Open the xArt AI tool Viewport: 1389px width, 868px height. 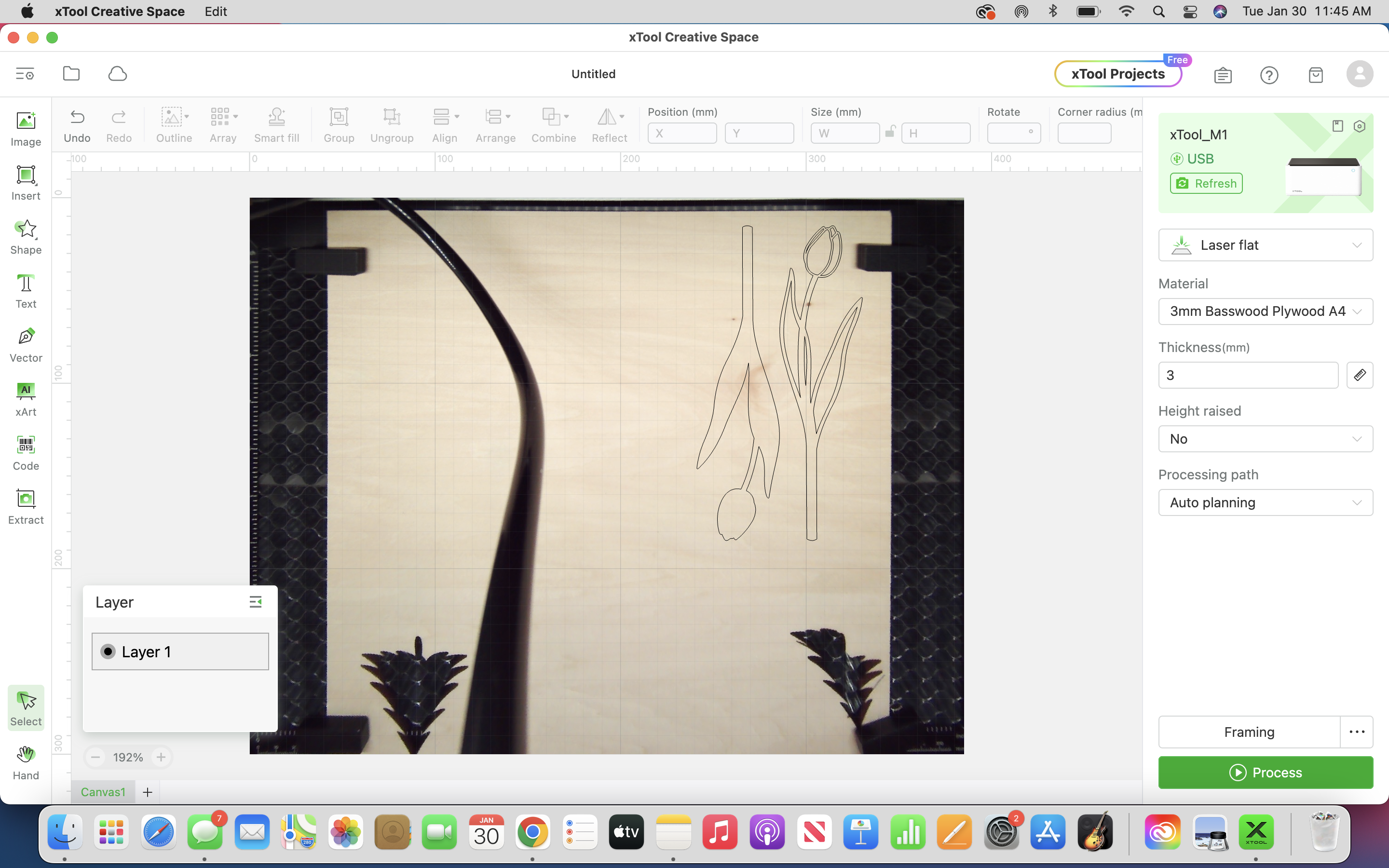coord(26,399)
